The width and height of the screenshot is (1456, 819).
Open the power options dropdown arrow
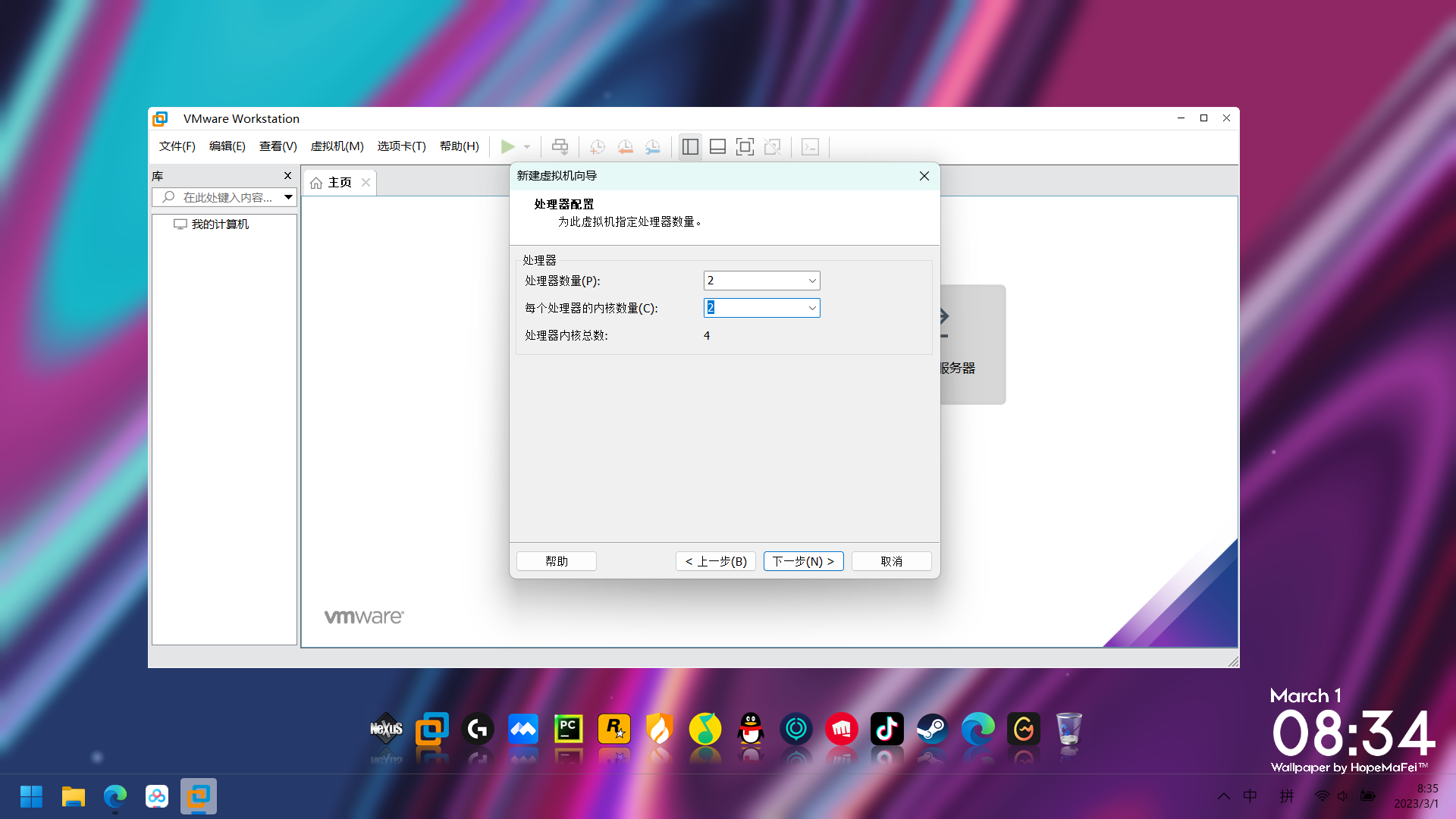click(x=527, y=146)
